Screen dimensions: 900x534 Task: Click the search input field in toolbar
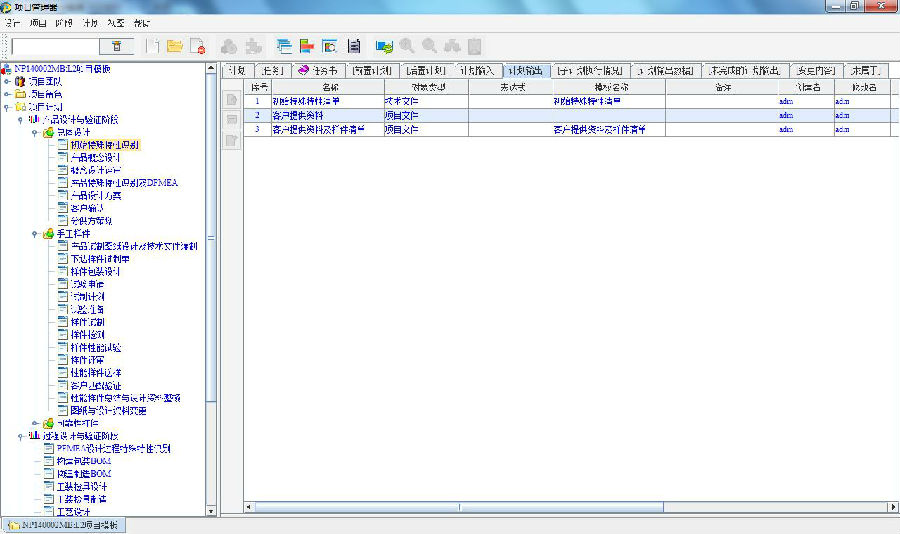(54, 46)
